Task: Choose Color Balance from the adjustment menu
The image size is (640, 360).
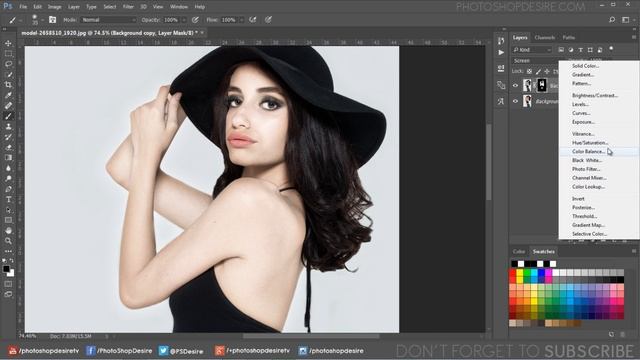Action: [x=588, y=151]
